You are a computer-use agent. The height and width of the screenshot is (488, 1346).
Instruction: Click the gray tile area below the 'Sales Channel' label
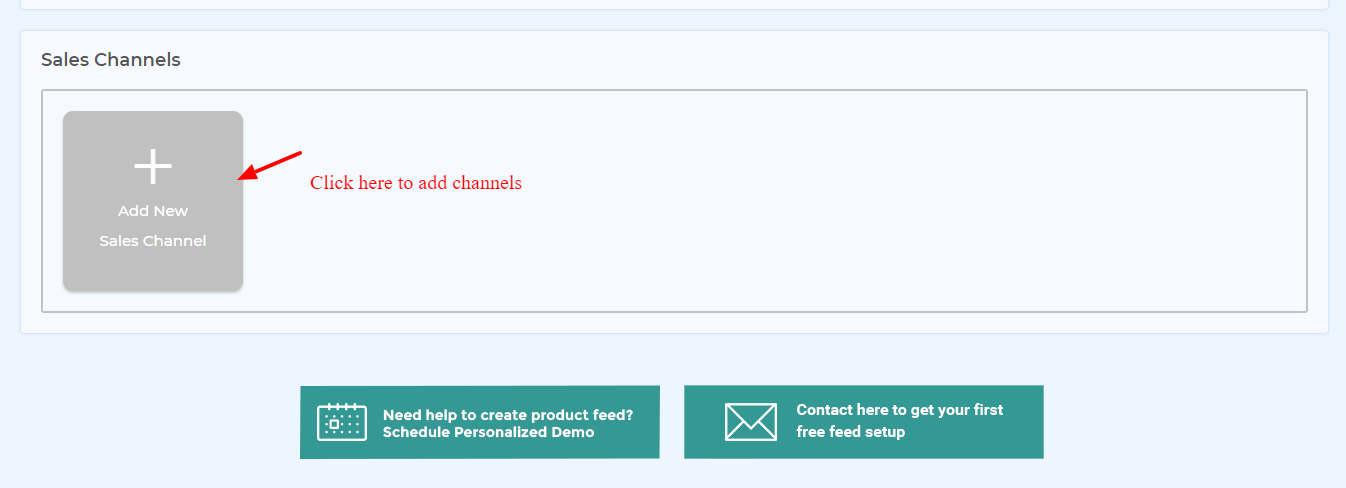pyautogui.click(x=153, y=270)
